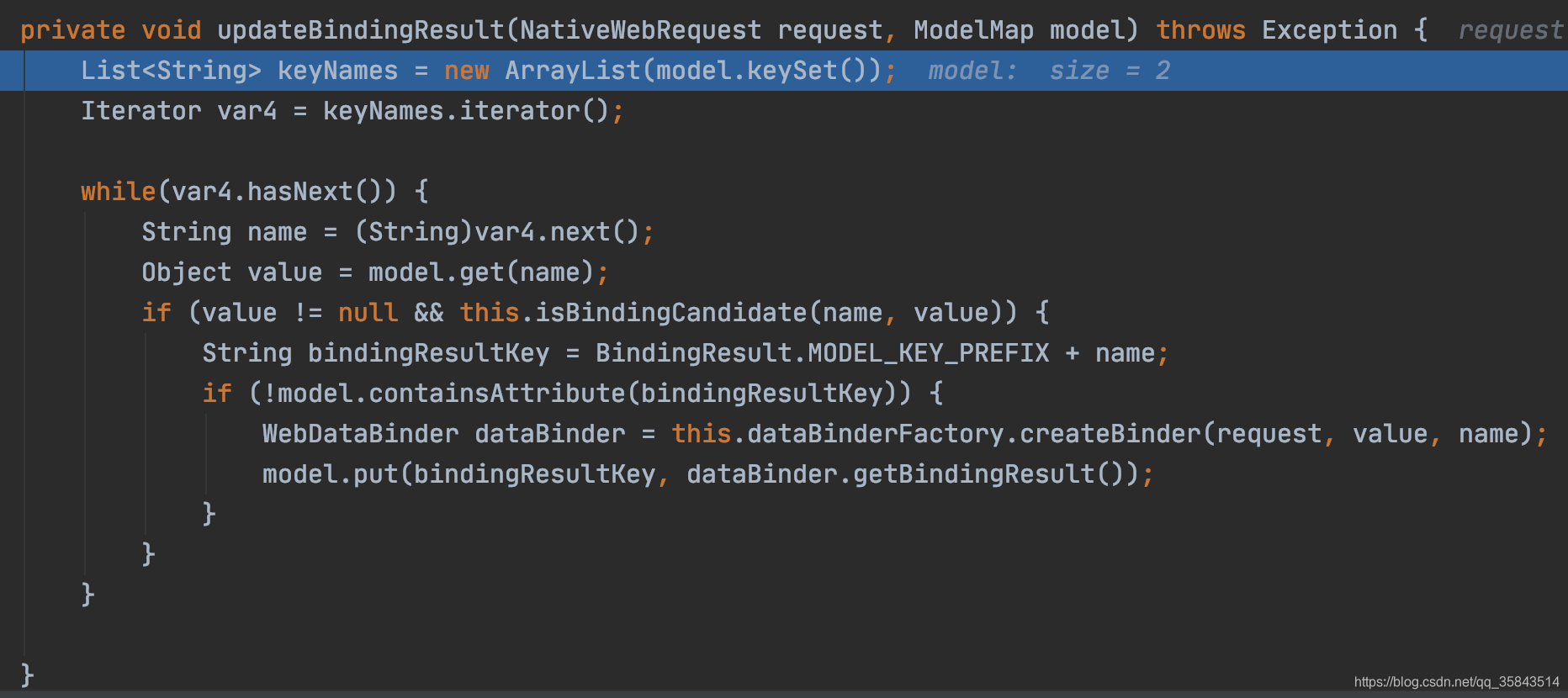Click the ModelMap parameter type

[974, 30]
